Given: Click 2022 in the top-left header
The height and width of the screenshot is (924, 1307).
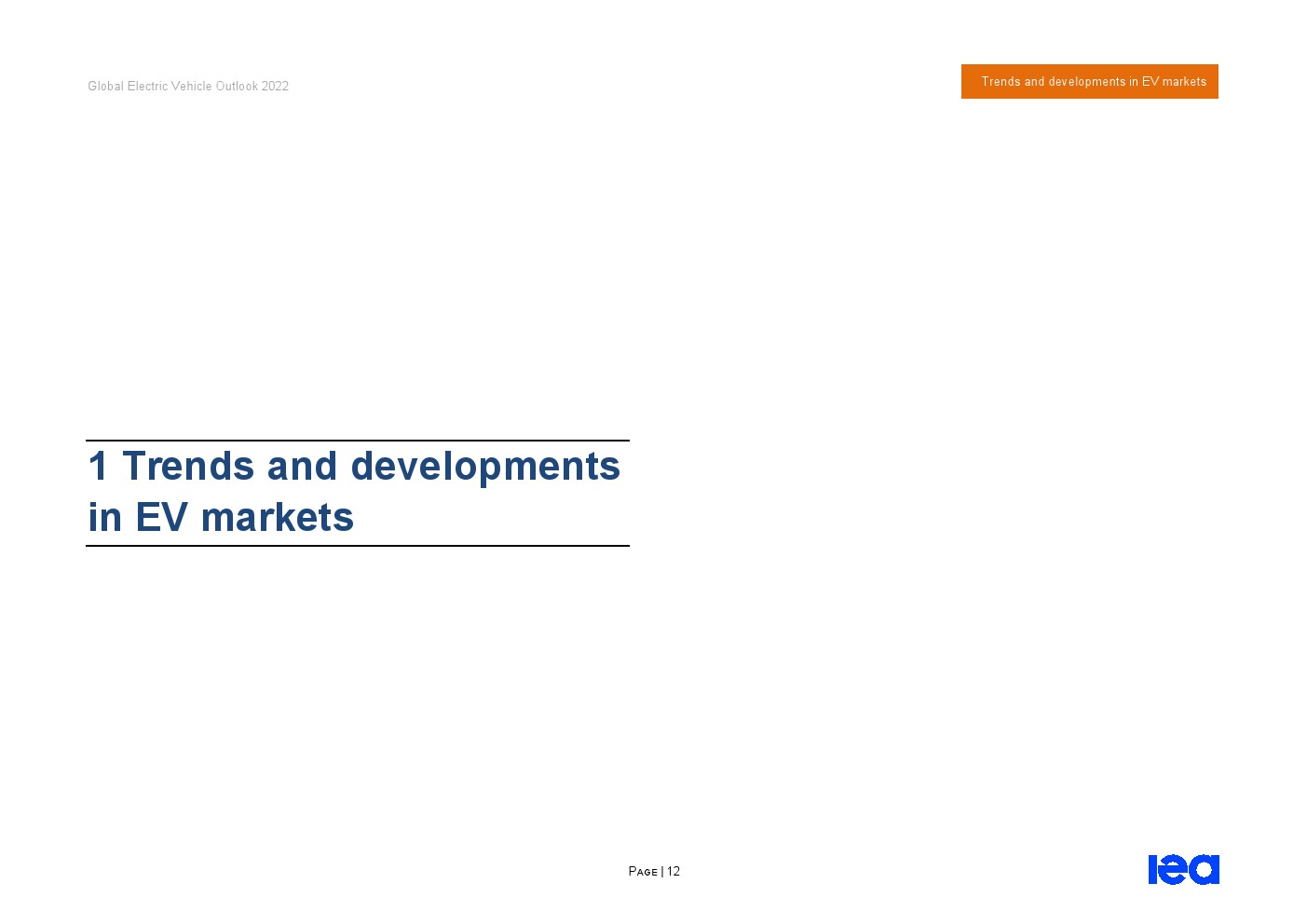Looking at the screenshot, I should click(x=275, y=87).
